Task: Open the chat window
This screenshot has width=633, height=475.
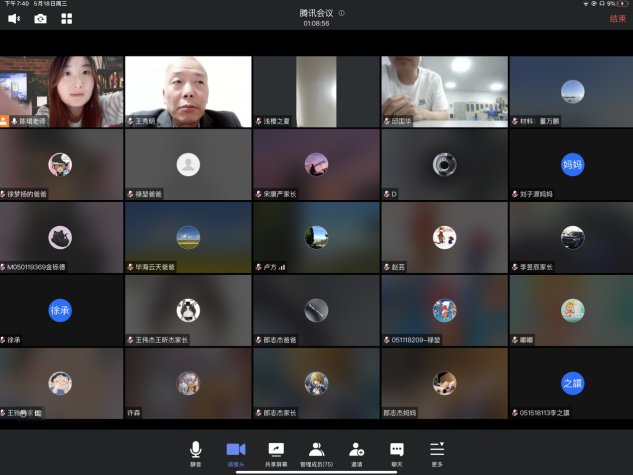Action: pos(396,453)
